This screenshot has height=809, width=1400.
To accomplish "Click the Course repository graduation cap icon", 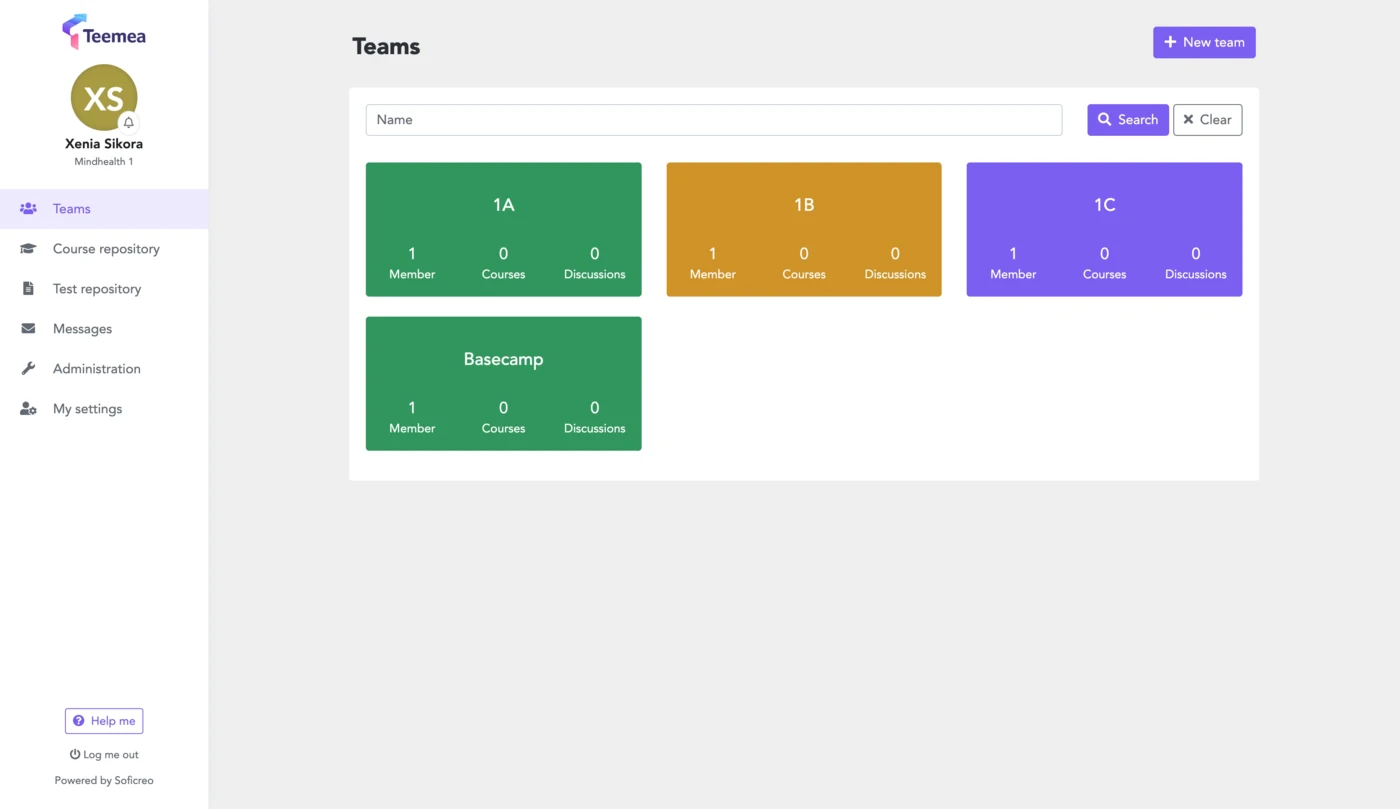I will click(x=28, y=249).
